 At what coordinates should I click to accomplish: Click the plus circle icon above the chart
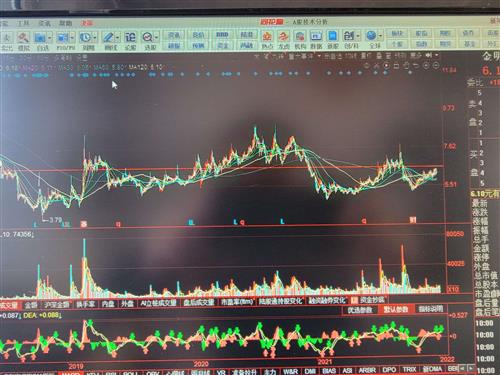[426, 66]
